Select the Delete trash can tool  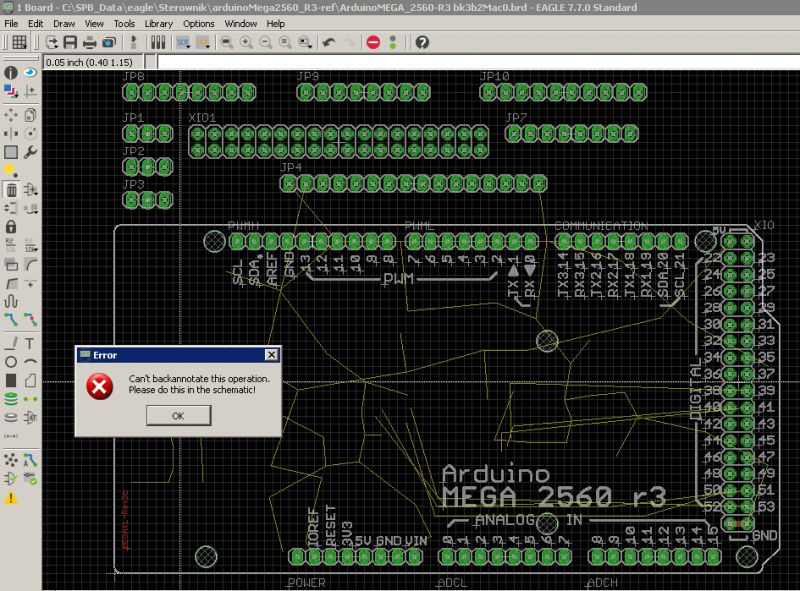[x=11, y=190]
